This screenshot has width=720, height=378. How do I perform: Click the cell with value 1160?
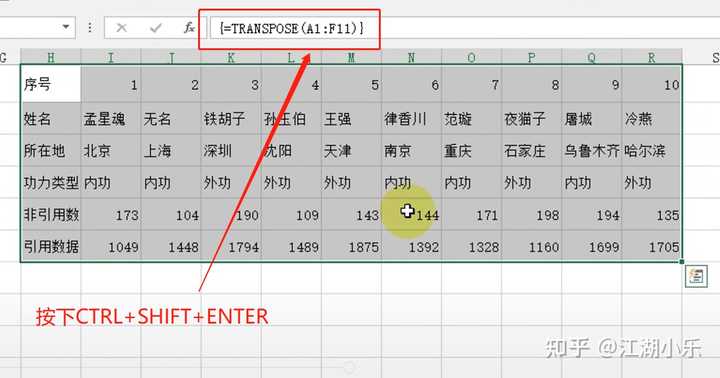tap(532, 246)
